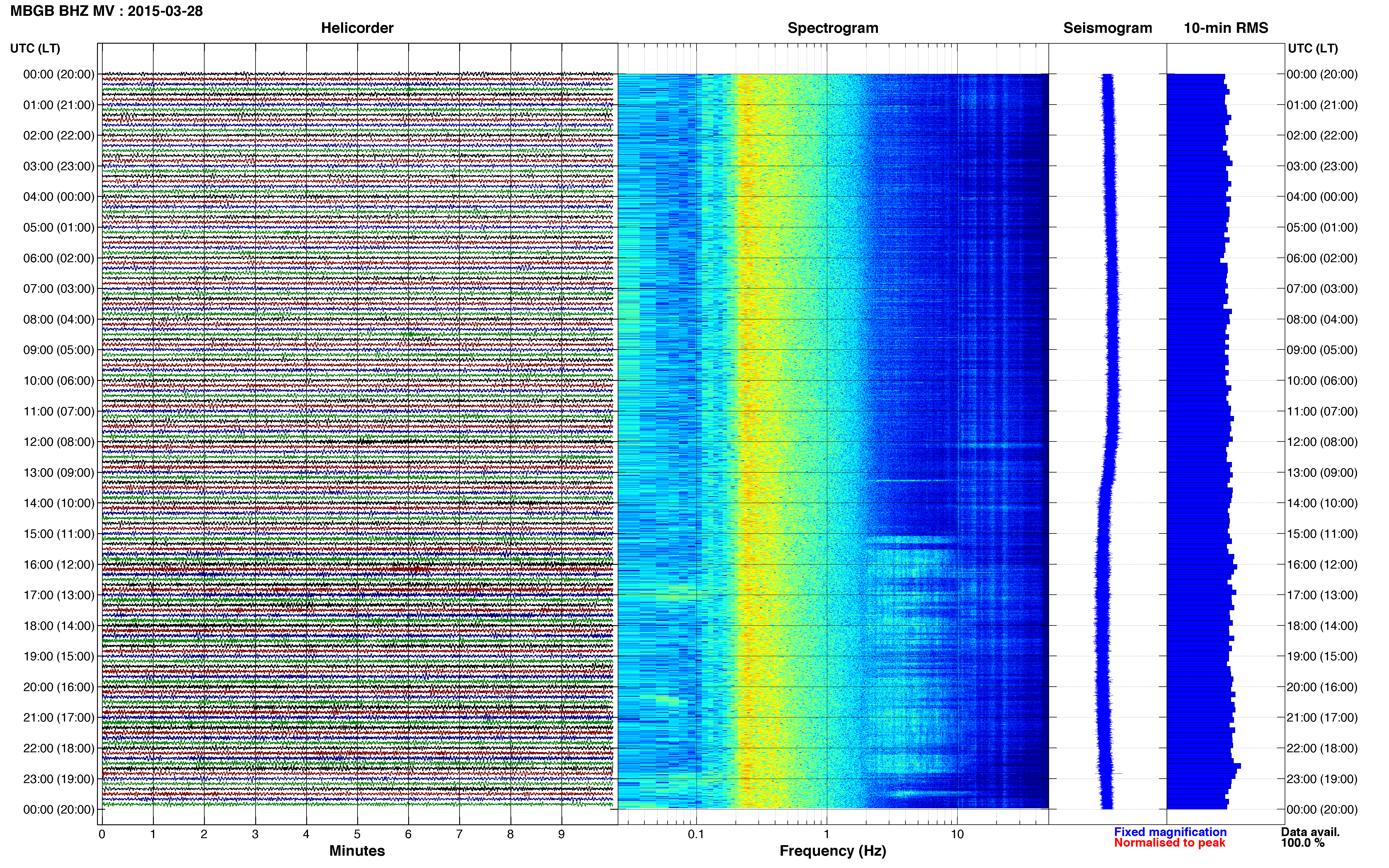Screen dimensions: 1389x868
Task: Click the 'Fixed magnification' legend text
Action: 1170,832
